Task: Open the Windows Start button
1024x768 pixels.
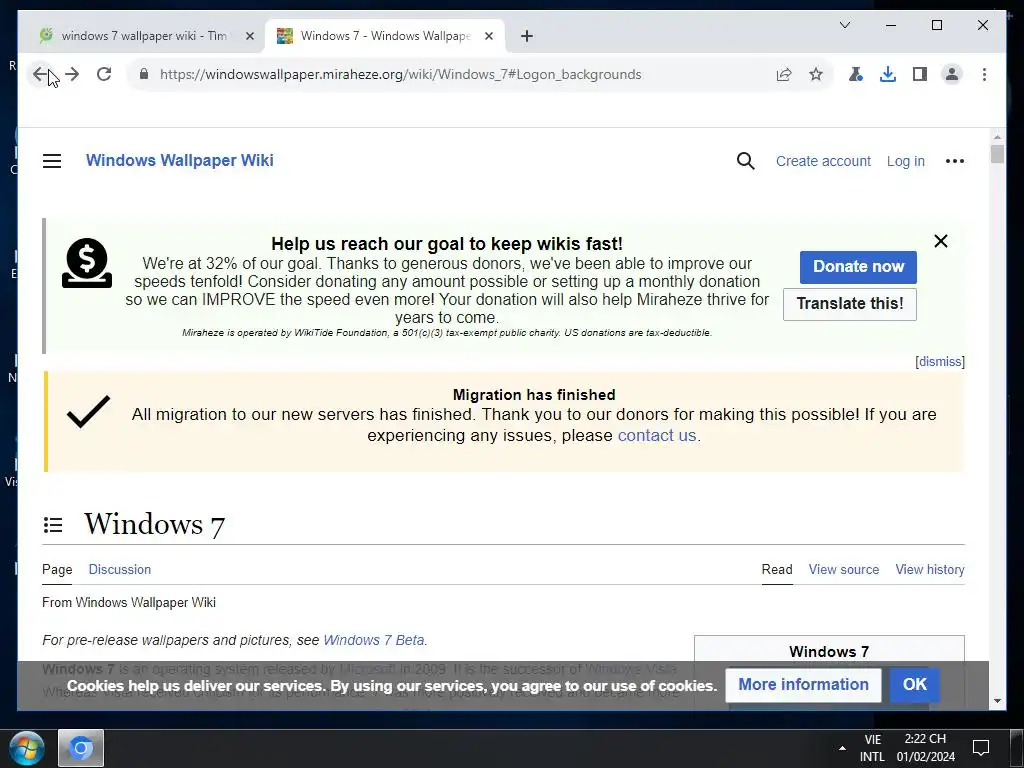Action: pos(27,748)
